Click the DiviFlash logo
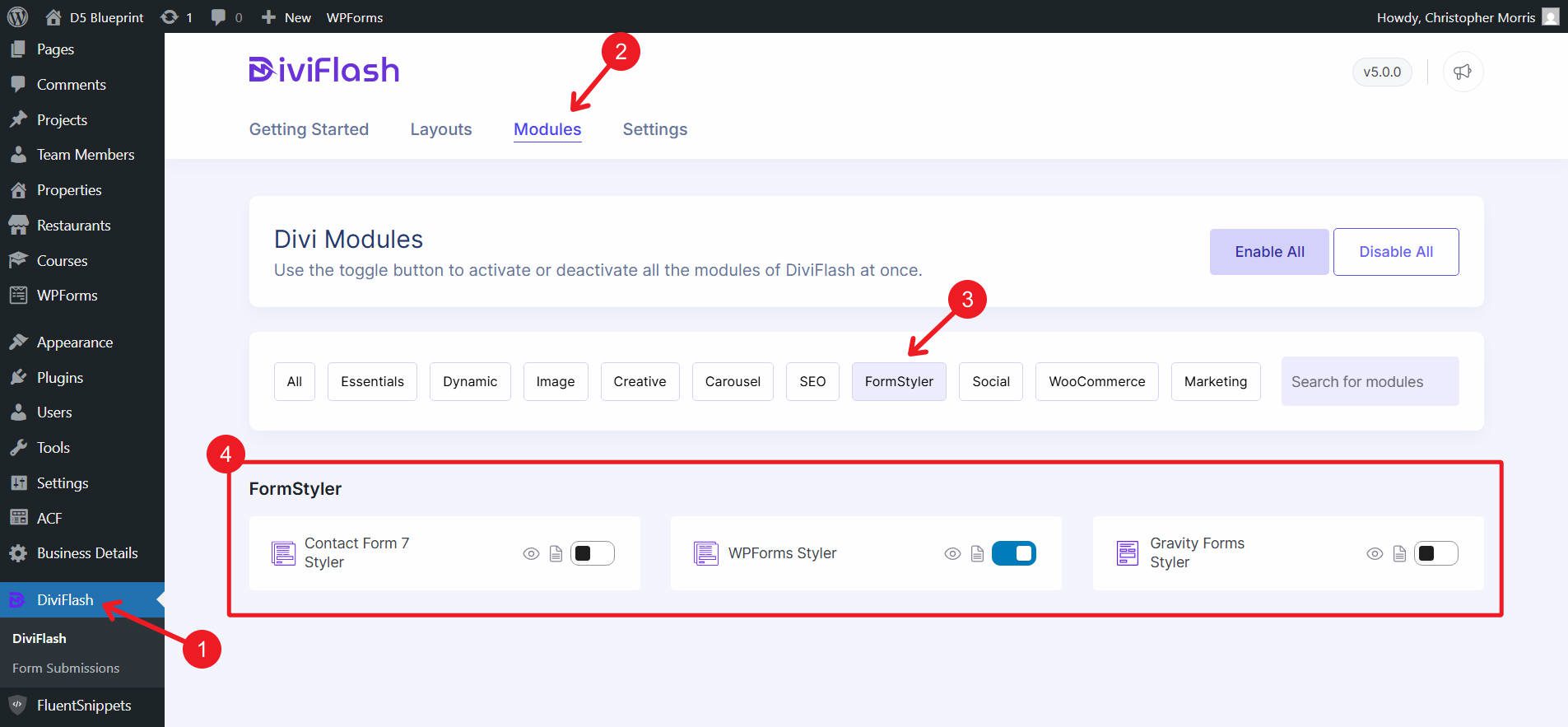The height and width of the screenshot is (727, 1568). 323,70
